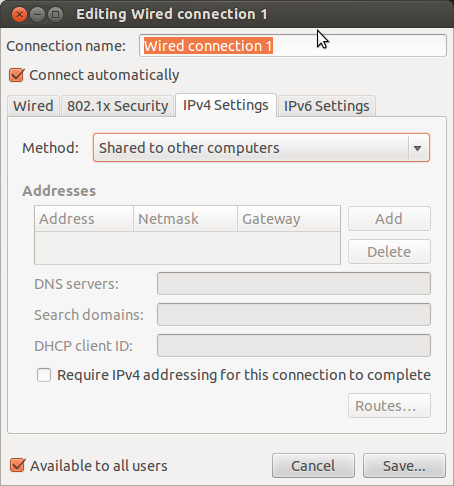This screenshot has width=454, height=486.
Task: Enable Require IPv4 addressing checkbox
Action: (44, 375)
